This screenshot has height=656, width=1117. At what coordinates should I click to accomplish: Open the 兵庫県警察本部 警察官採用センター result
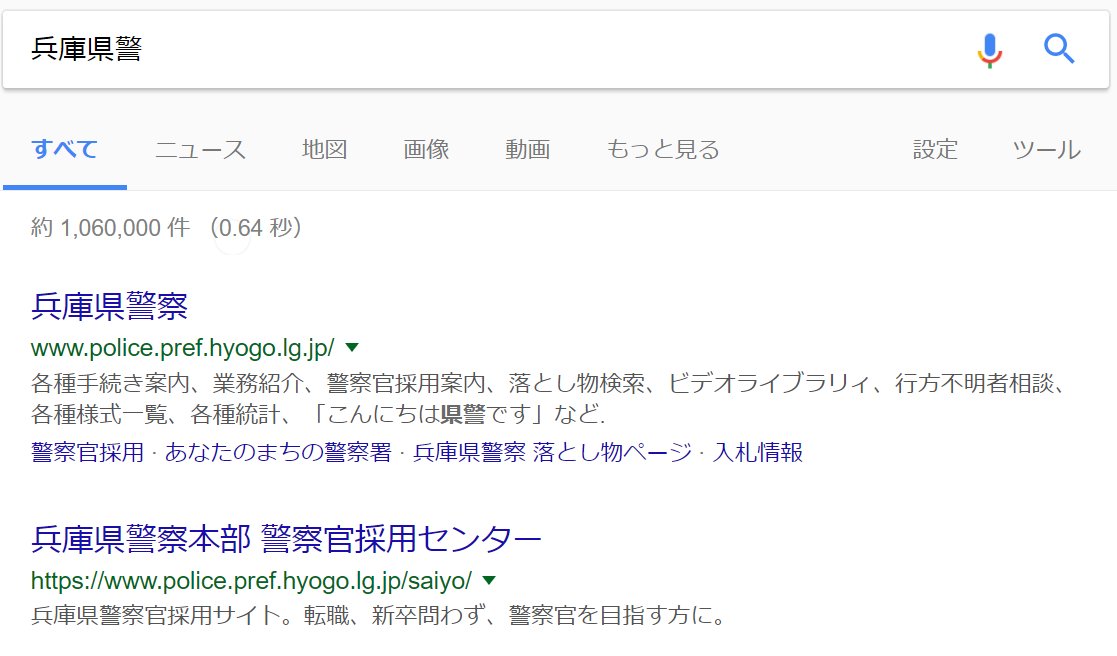(286, 539)
